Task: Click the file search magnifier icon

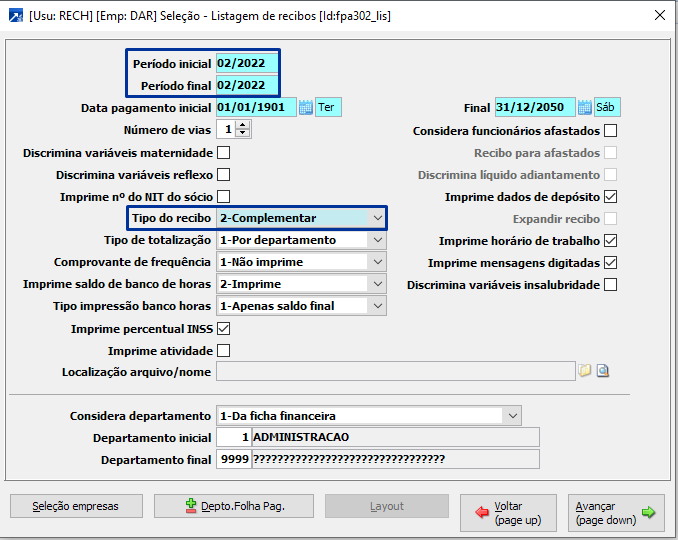Action: [x=603, y=371]
